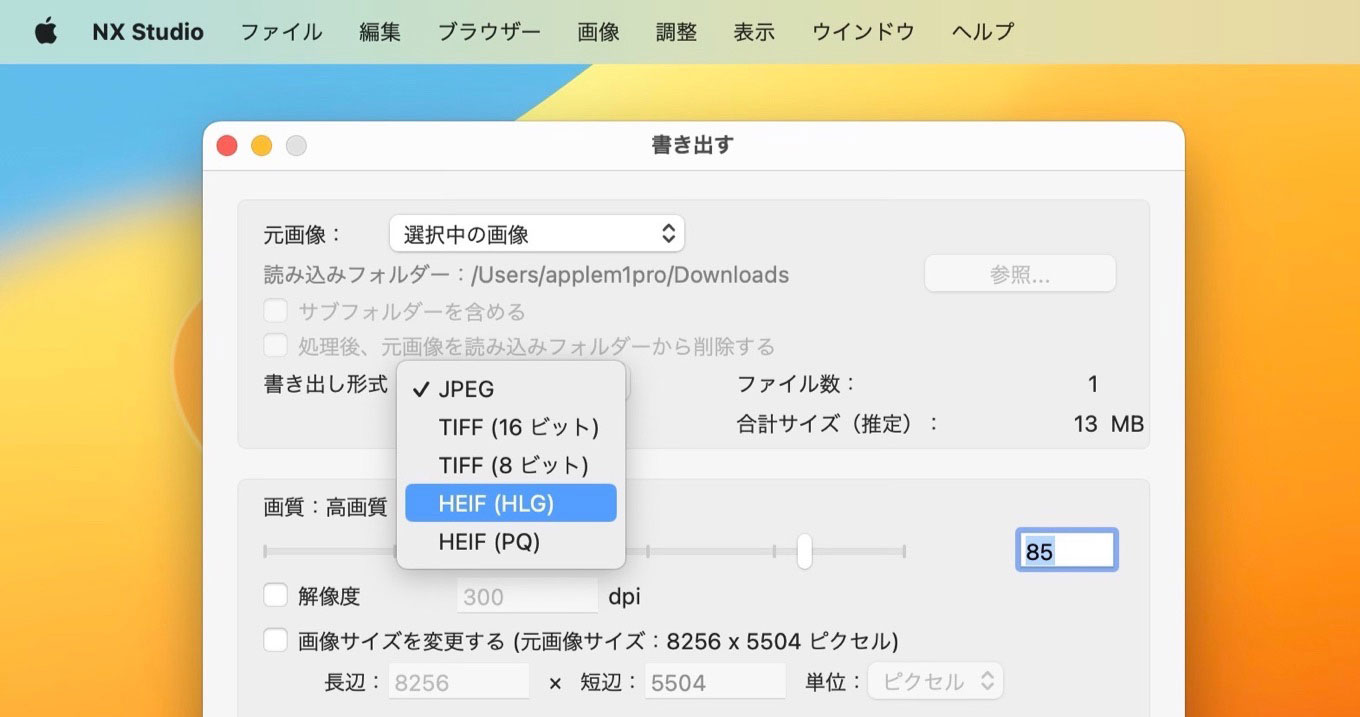
Task: Click the 参照... browse button
Action: coord(1020,274)
